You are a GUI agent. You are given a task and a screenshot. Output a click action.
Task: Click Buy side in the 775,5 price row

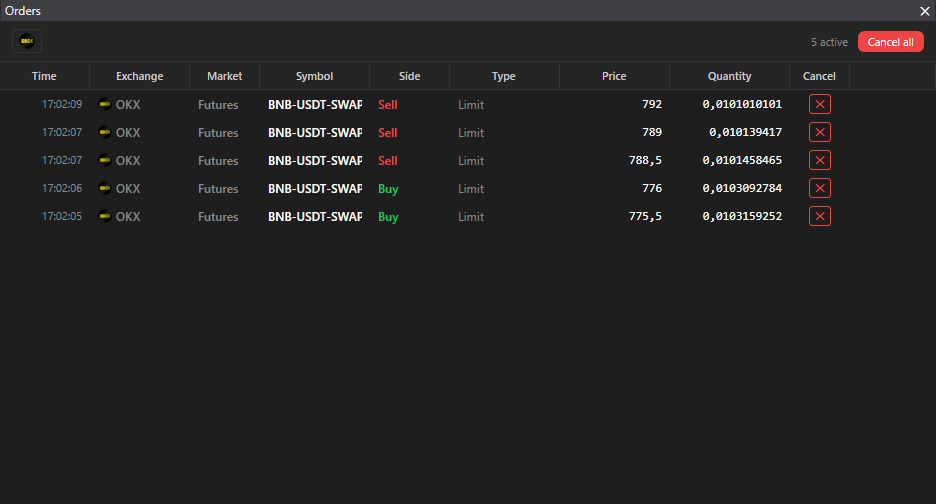[388, 217]
